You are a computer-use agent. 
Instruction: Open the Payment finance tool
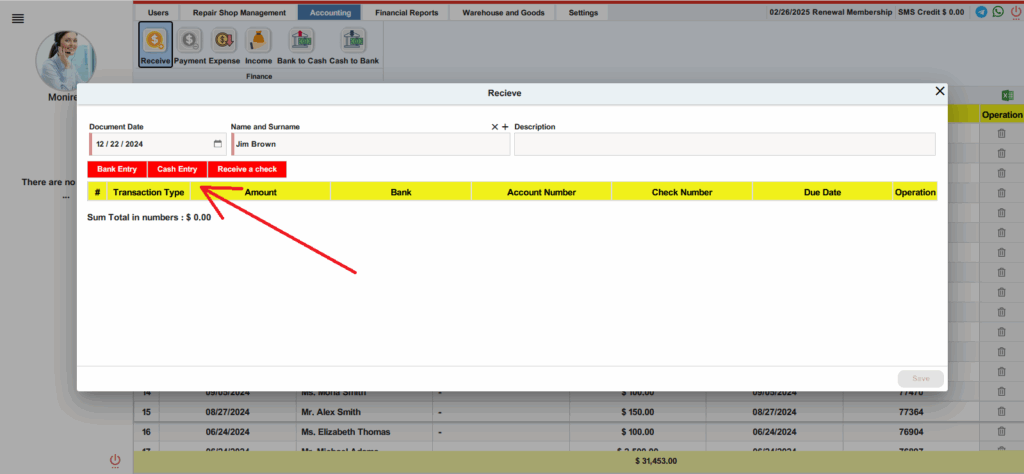point(190,44)
